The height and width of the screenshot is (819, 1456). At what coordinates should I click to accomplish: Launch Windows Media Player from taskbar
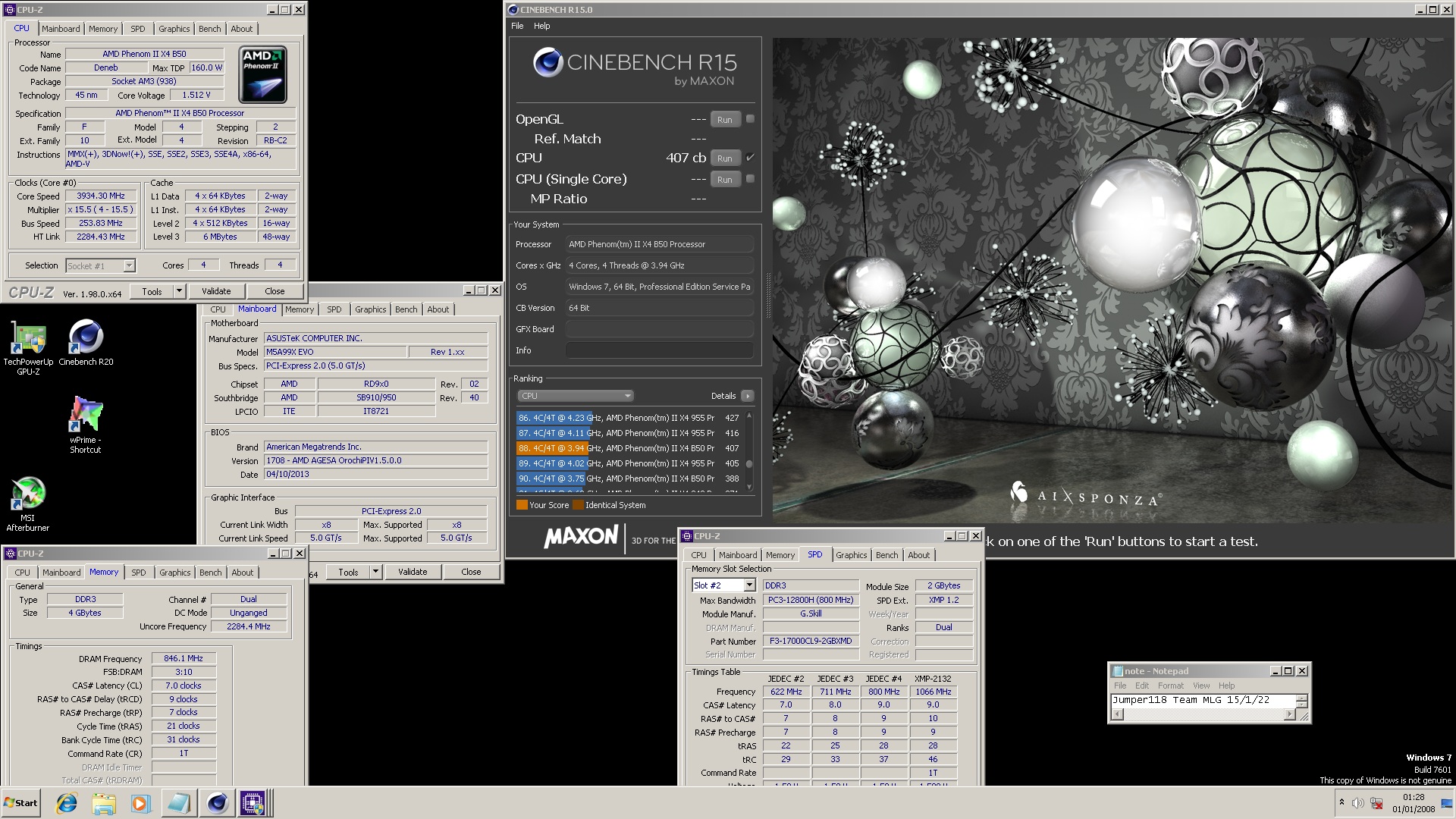[x=140, y=803]
